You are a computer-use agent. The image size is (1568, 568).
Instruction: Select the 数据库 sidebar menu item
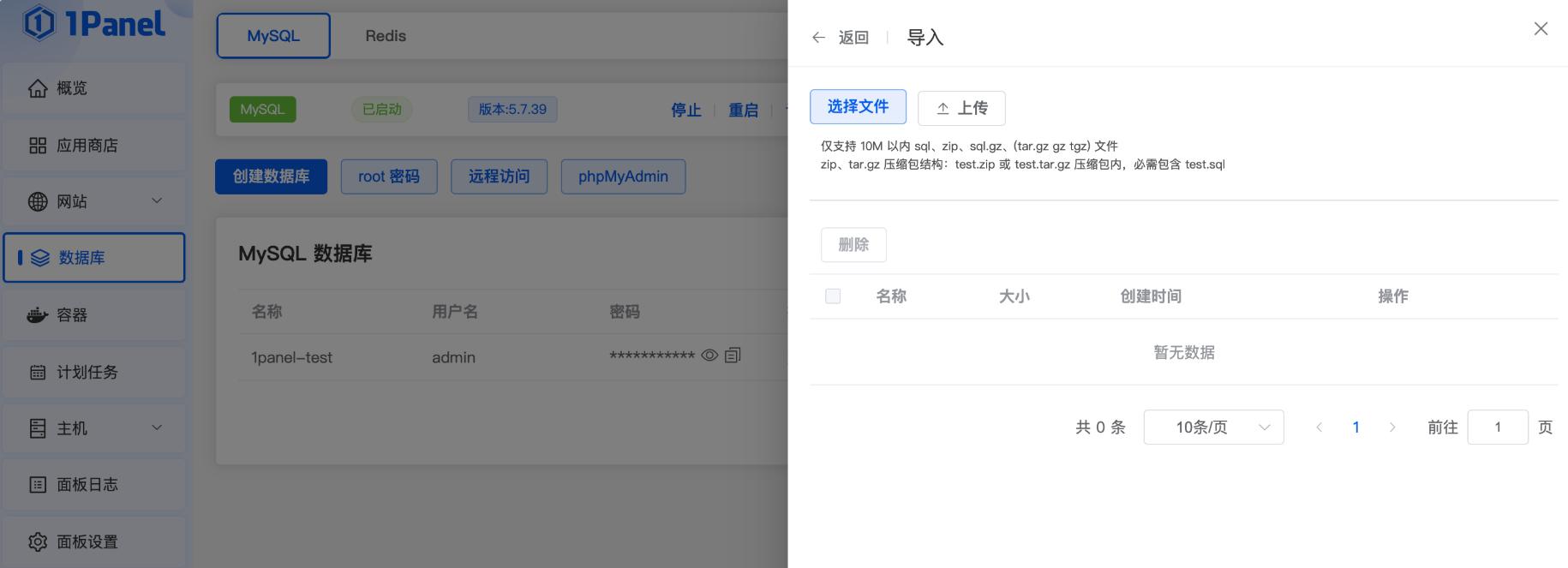(x=94, y=258)
